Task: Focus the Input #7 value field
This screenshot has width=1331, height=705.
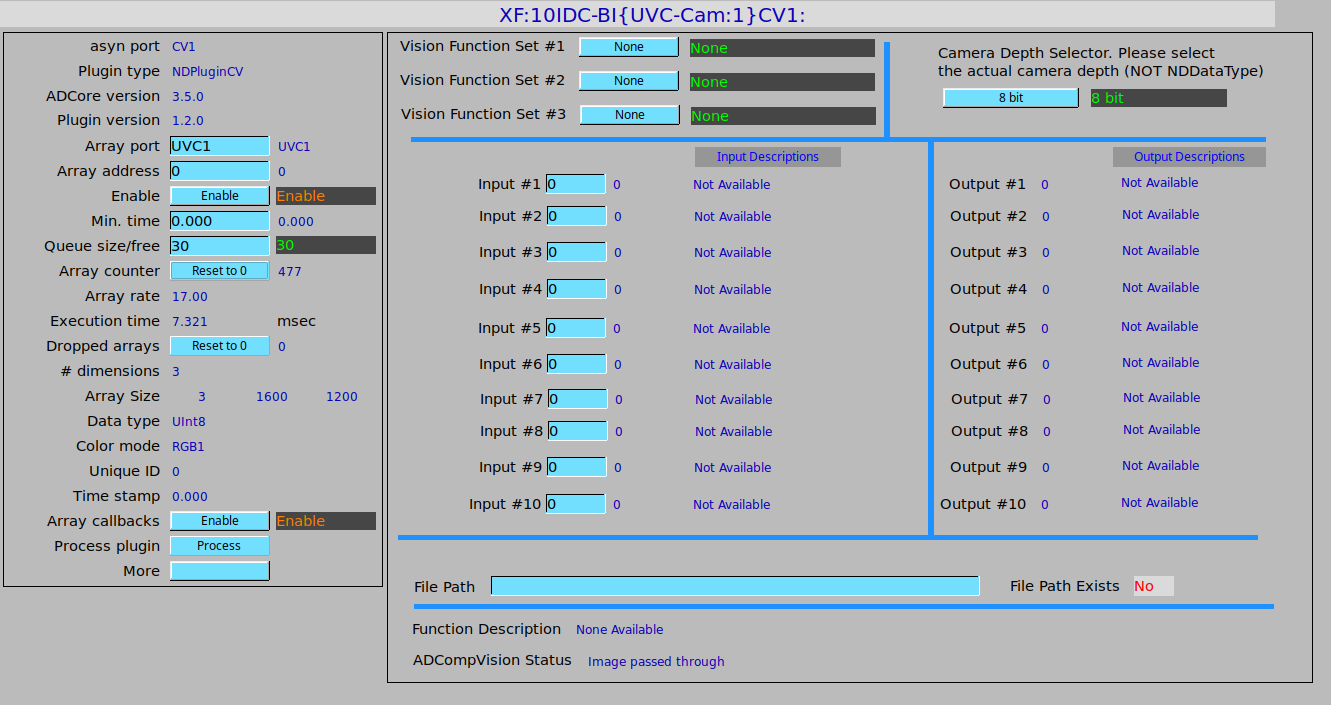Action: 578,399
